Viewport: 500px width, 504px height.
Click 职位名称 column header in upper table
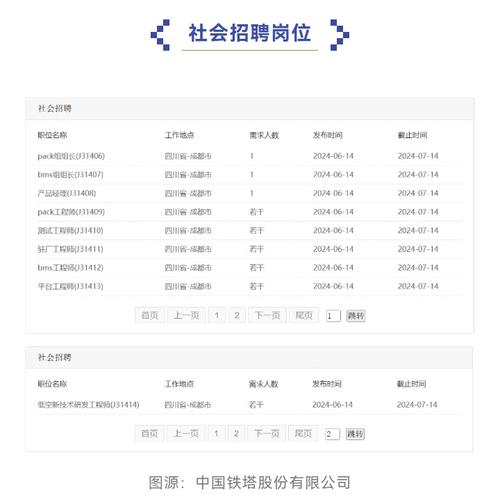(52, 135)
